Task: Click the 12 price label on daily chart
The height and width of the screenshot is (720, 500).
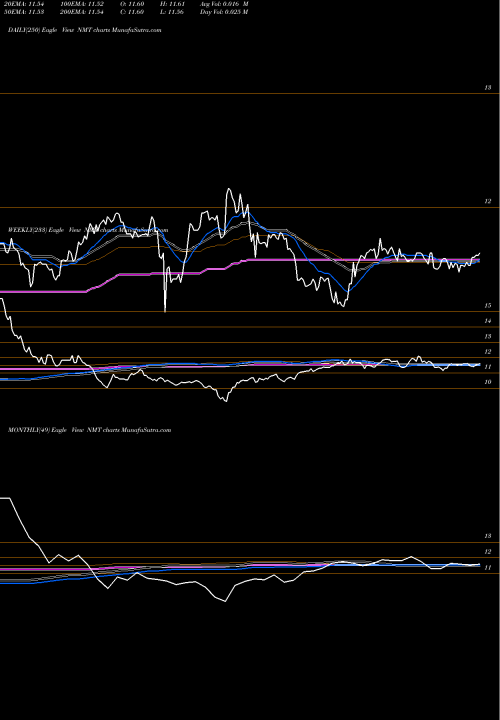Action: (488, 201)
